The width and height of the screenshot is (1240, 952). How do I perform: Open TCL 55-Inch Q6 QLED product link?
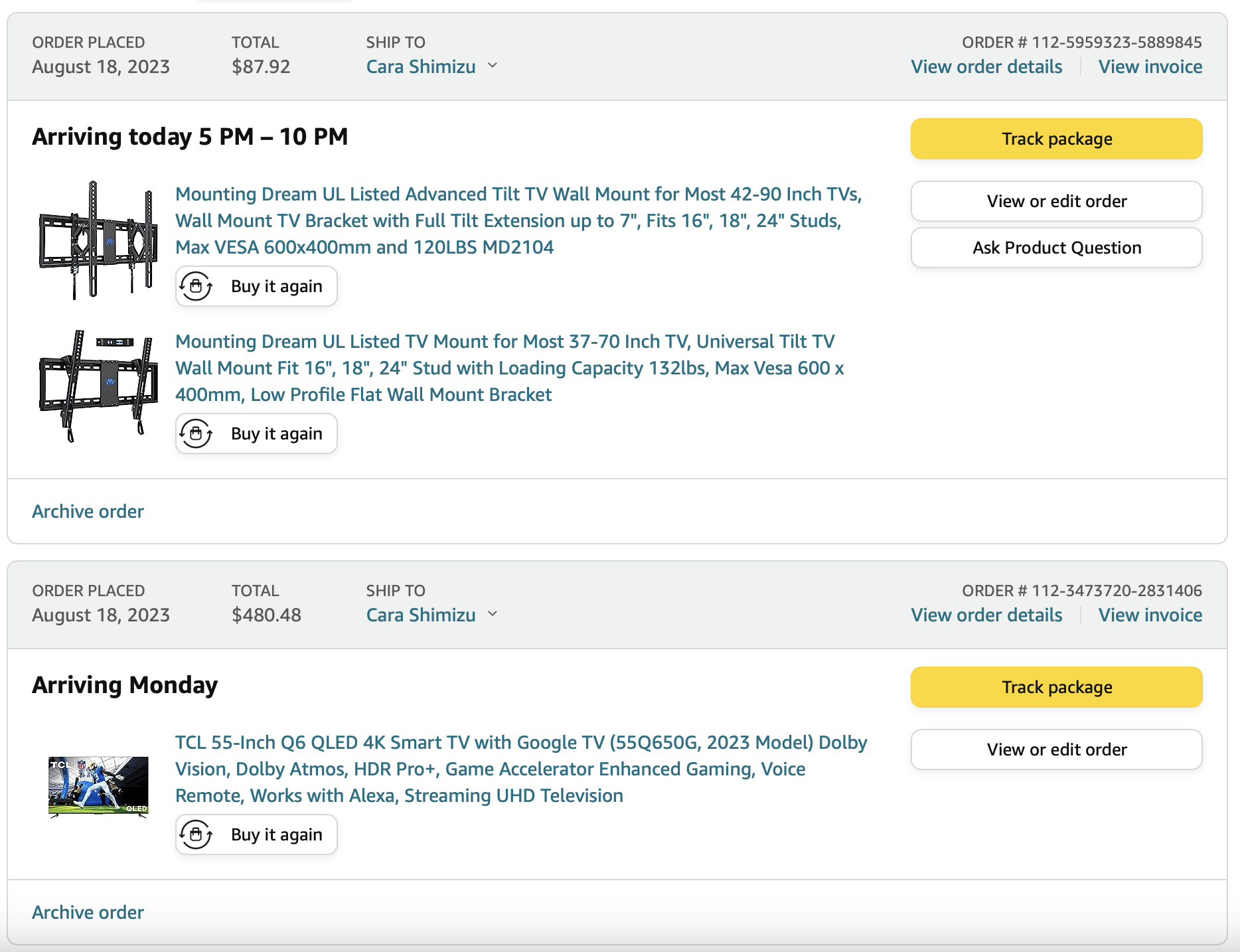click(x=521, y=769)
